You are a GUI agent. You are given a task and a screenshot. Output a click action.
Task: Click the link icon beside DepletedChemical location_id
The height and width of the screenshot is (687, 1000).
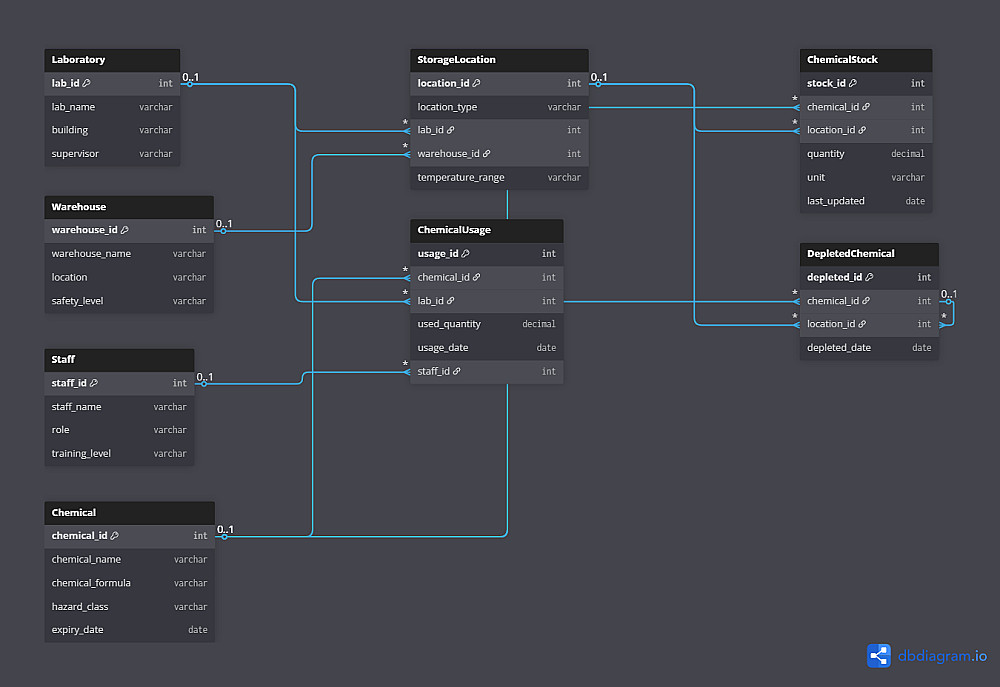pyautogui.click(x=862, y=324)
